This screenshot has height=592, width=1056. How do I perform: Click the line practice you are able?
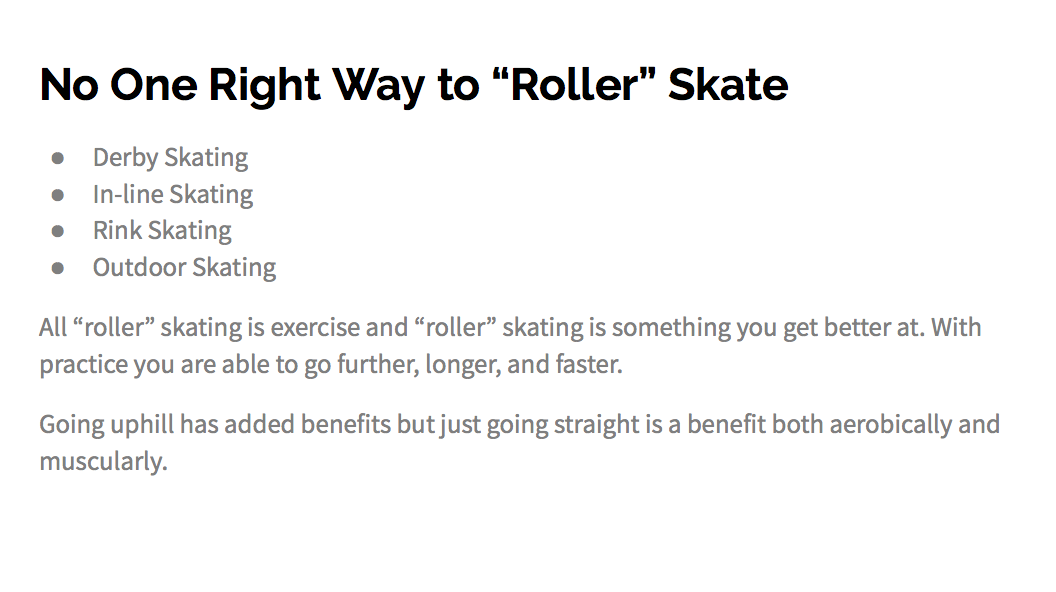click(x=331, y=365)
